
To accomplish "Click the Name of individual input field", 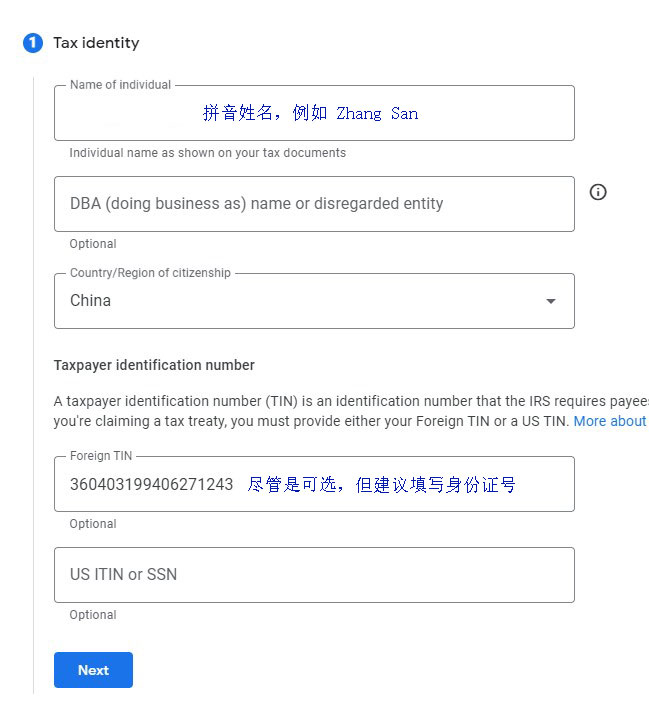I will pyautogui.click(x=314, y=113).
